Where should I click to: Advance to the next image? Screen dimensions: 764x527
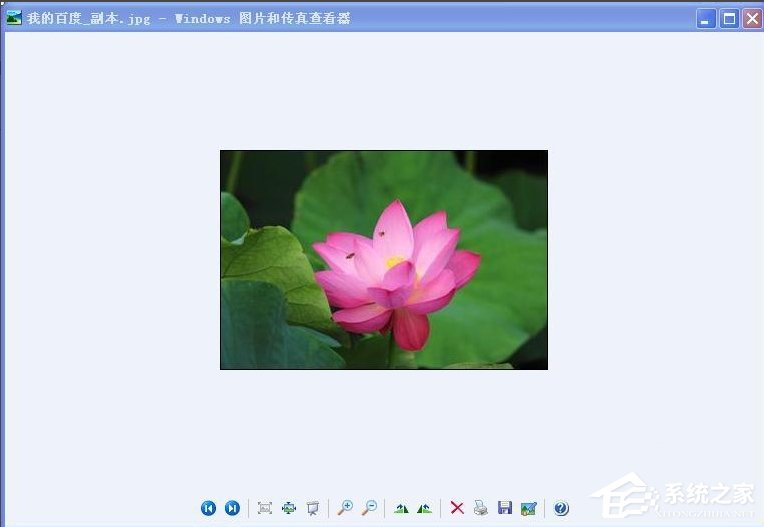pos(232,508)
